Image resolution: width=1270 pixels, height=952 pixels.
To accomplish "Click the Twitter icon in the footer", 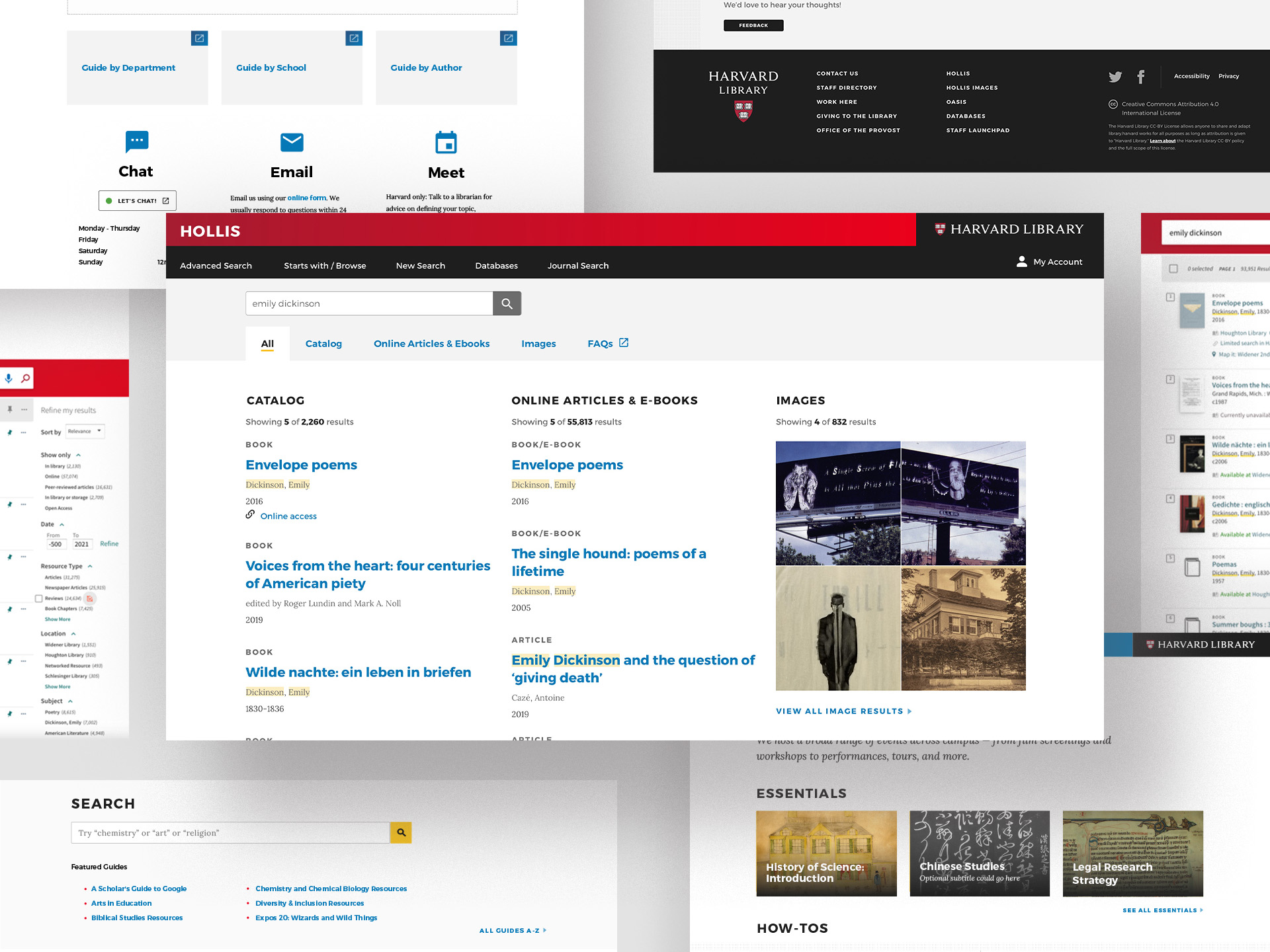I will (x=1115, y=77).
